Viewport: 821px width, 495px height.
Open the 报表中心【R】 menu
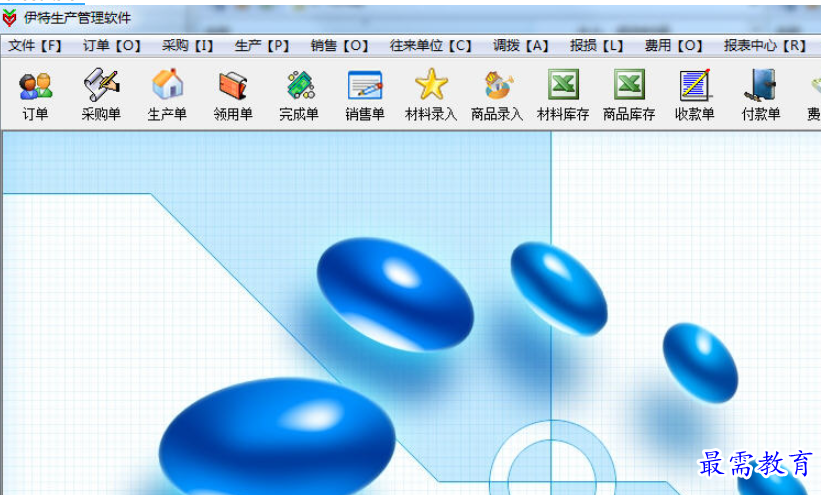pos(765,46)
